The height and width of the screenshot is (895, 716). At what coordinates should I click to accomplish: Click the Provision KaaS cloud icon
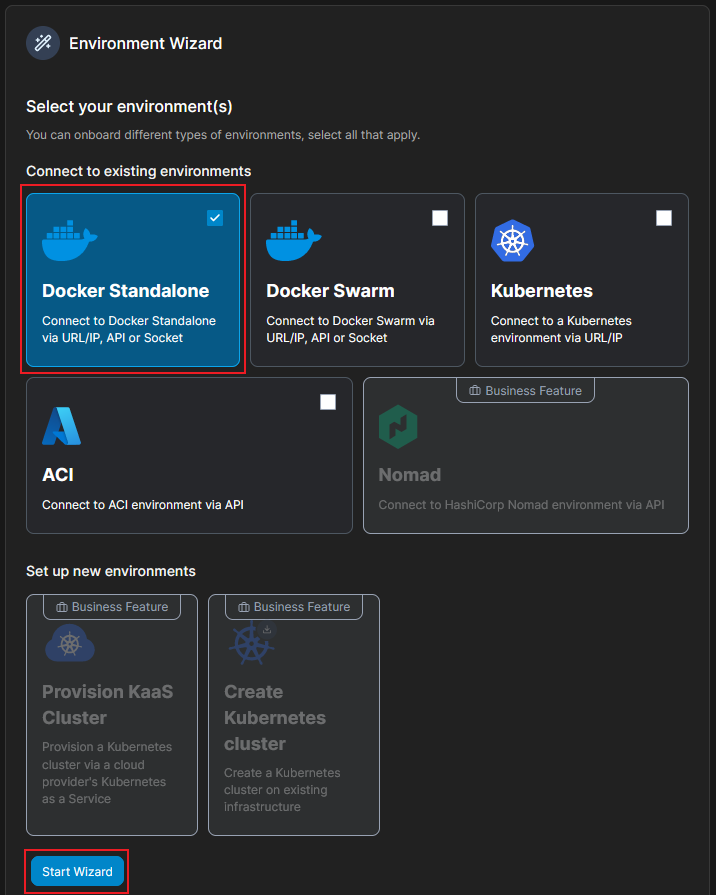[70, 643]
